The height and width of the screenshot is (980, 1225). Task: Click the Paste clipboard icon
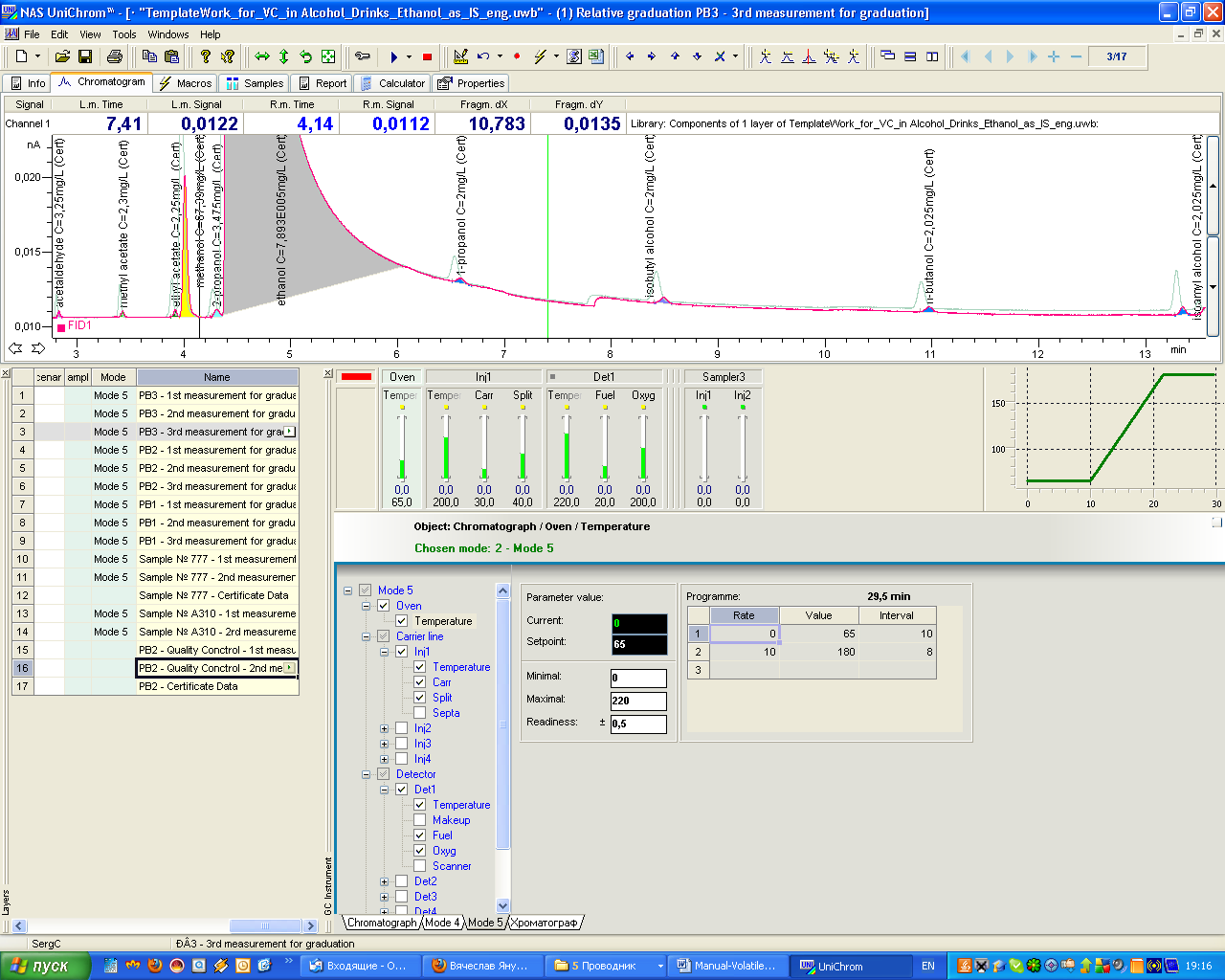tap(170, 56)
